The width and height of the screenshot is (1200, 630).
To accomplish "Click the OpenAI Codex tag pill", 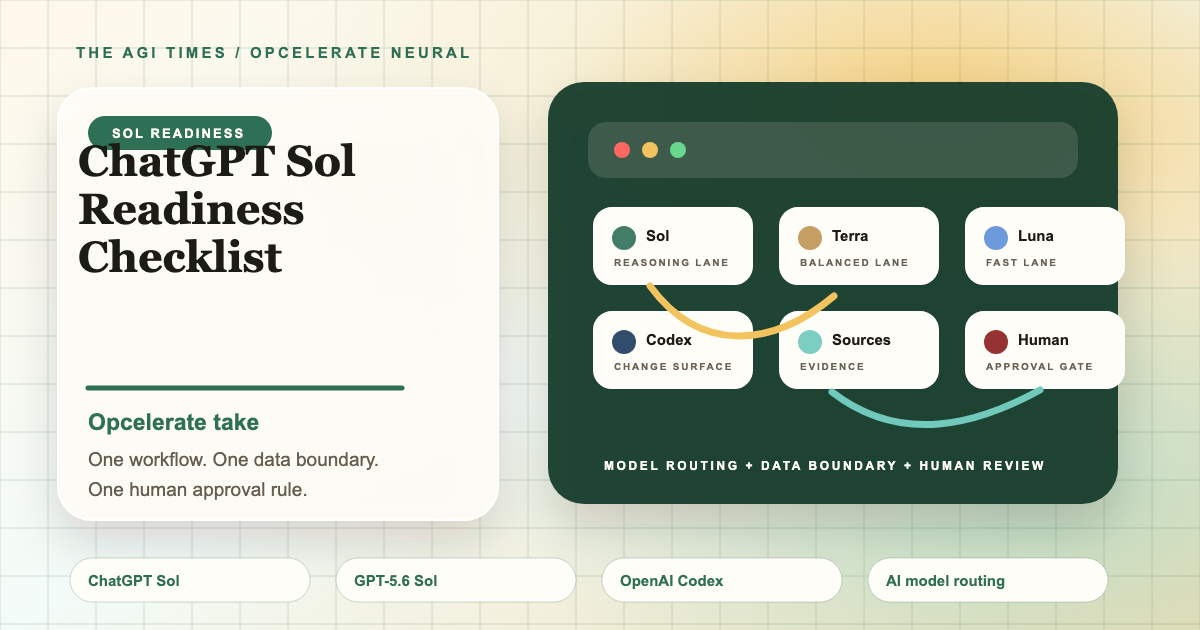I will [722, 580].
